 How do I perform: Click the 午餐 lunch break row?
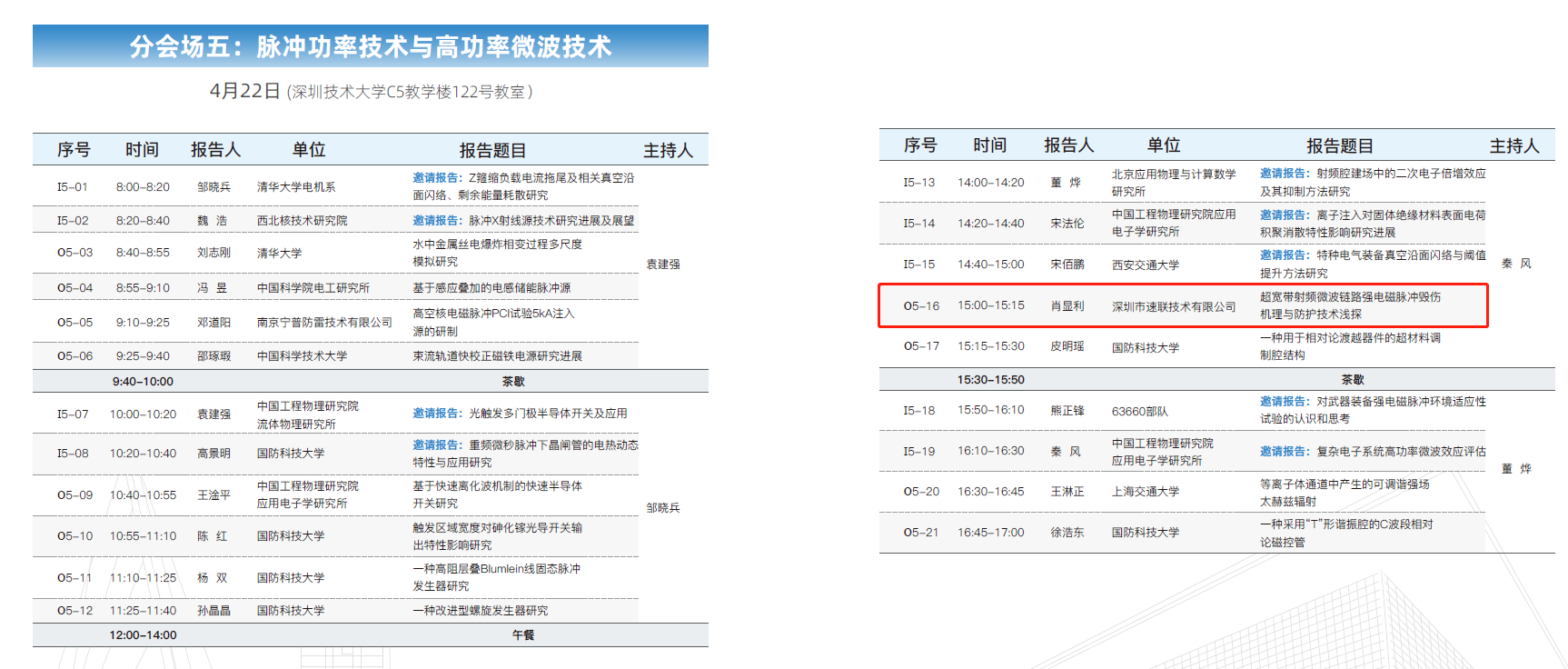(x=522, y=635)
